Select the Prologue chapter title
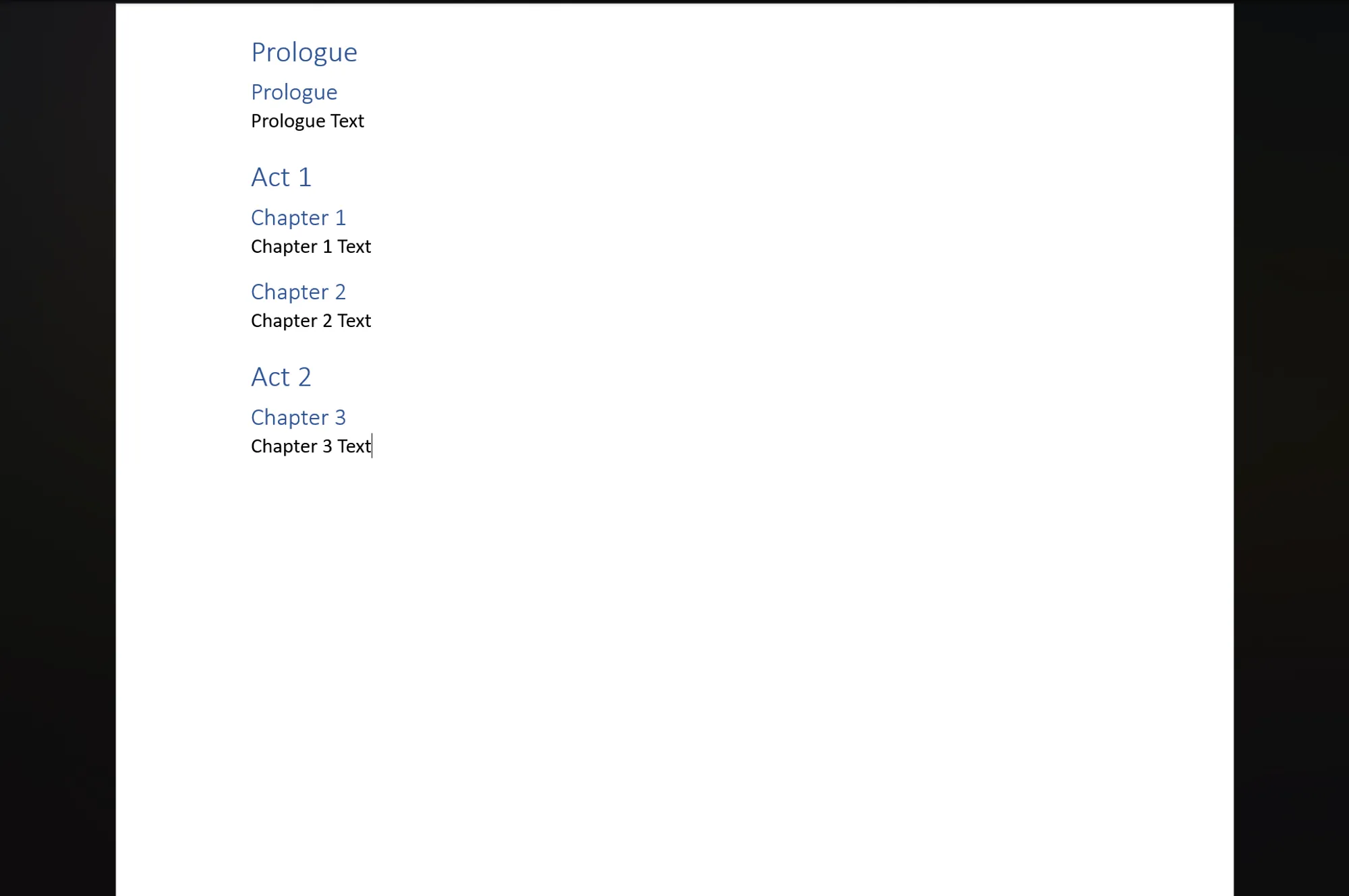The height and width of the screenshot is (896, 1349). pyautogui.click(x=293, y=91)
